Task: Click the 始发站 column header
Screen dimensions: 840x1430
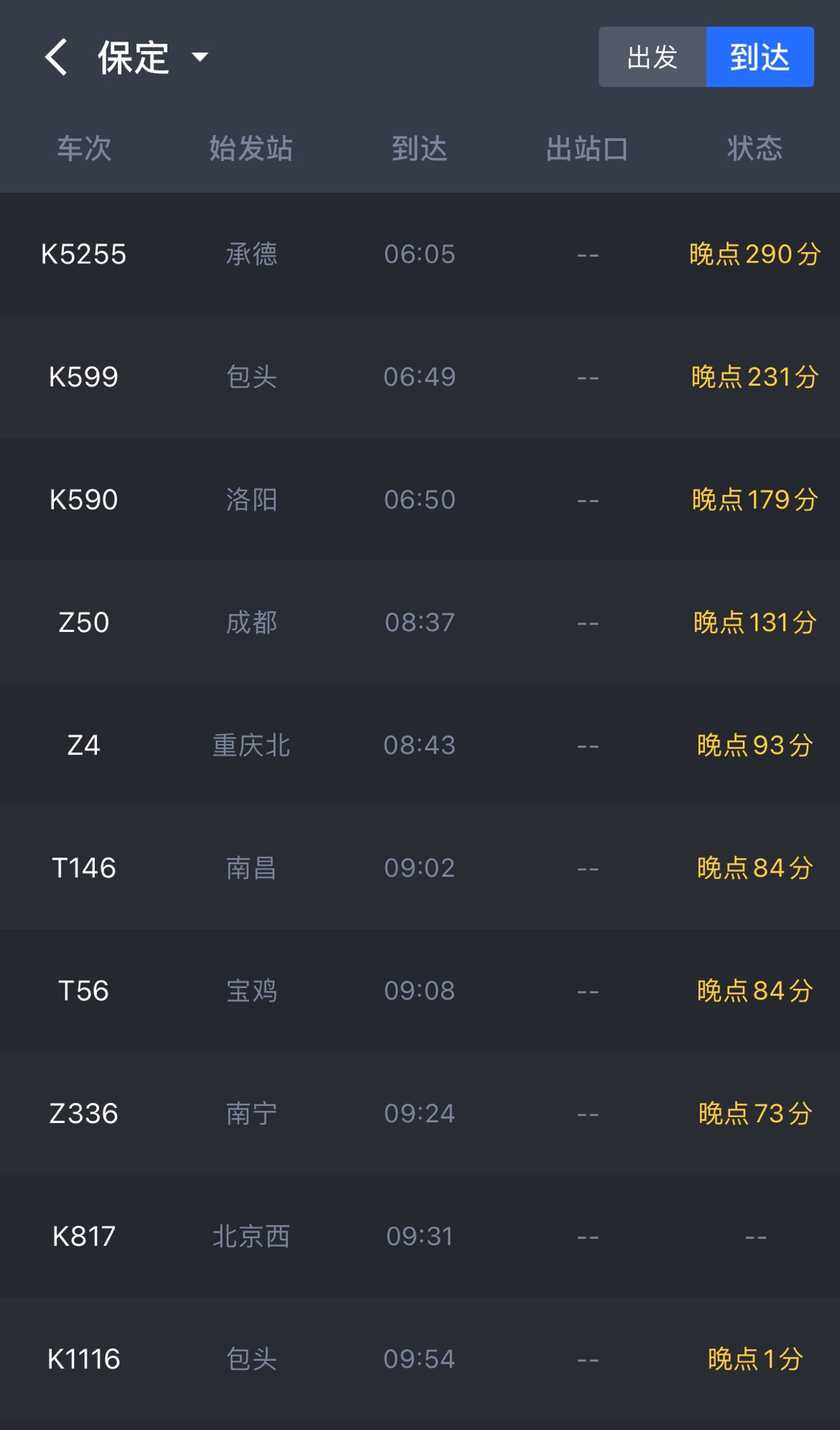Action: pos(251,148)
